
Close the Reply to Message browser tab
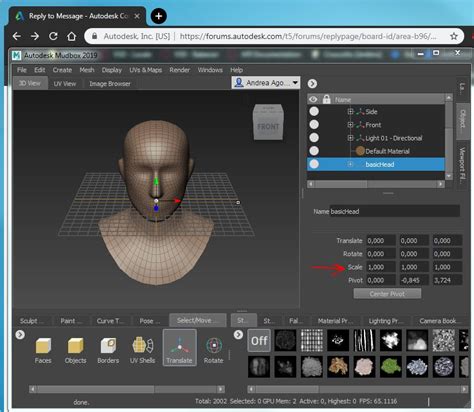pos(137,16)
